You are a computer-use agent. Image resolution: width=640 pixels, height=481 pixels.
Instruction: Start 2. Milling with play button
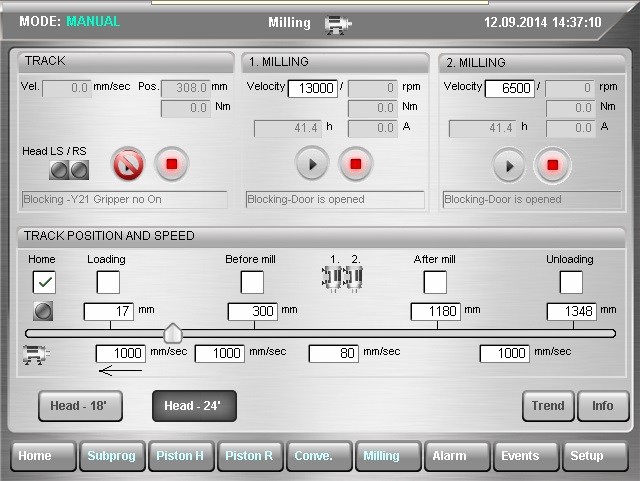(x=509, y=166)
